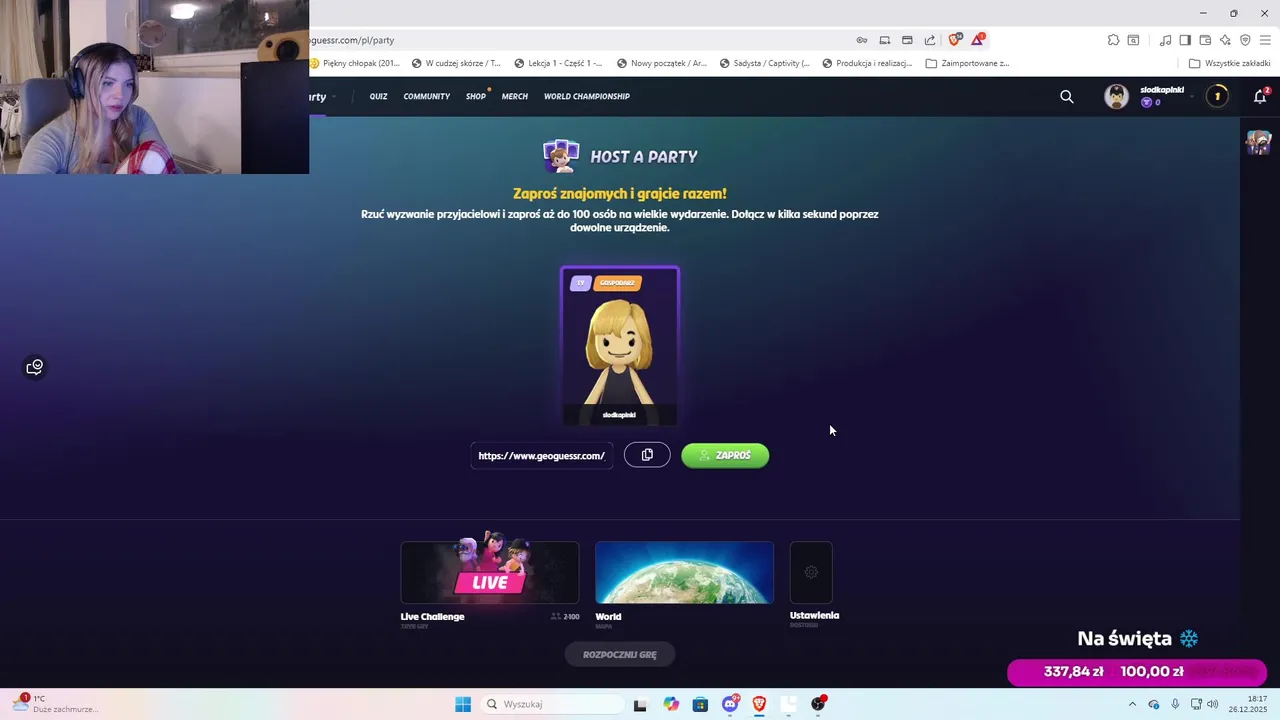
Task: Open Microsoft Store from taskbar
Action: point(700,704)
